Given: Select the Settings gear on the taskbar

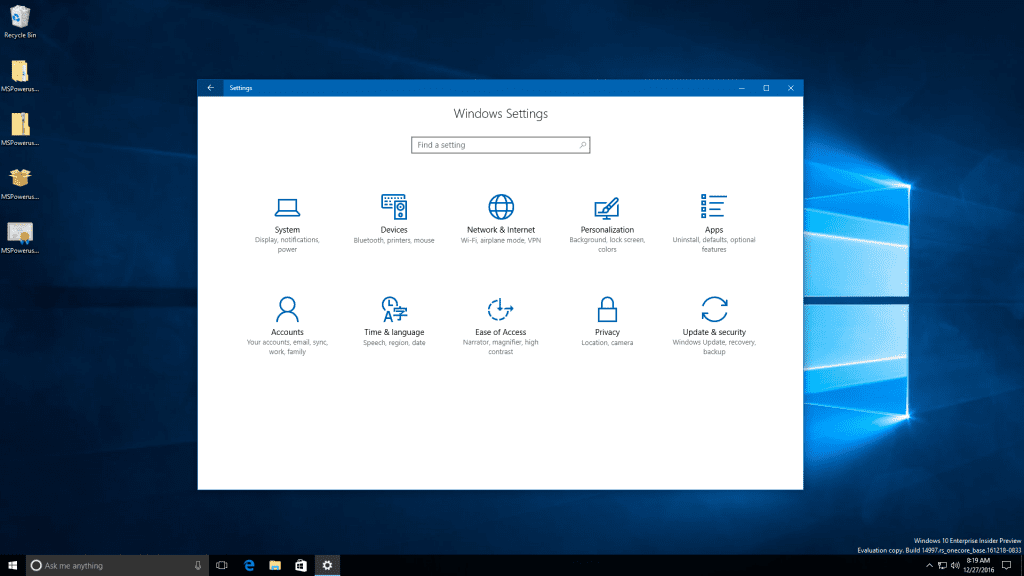Looking at the screenshot, I should click(327, 566).
